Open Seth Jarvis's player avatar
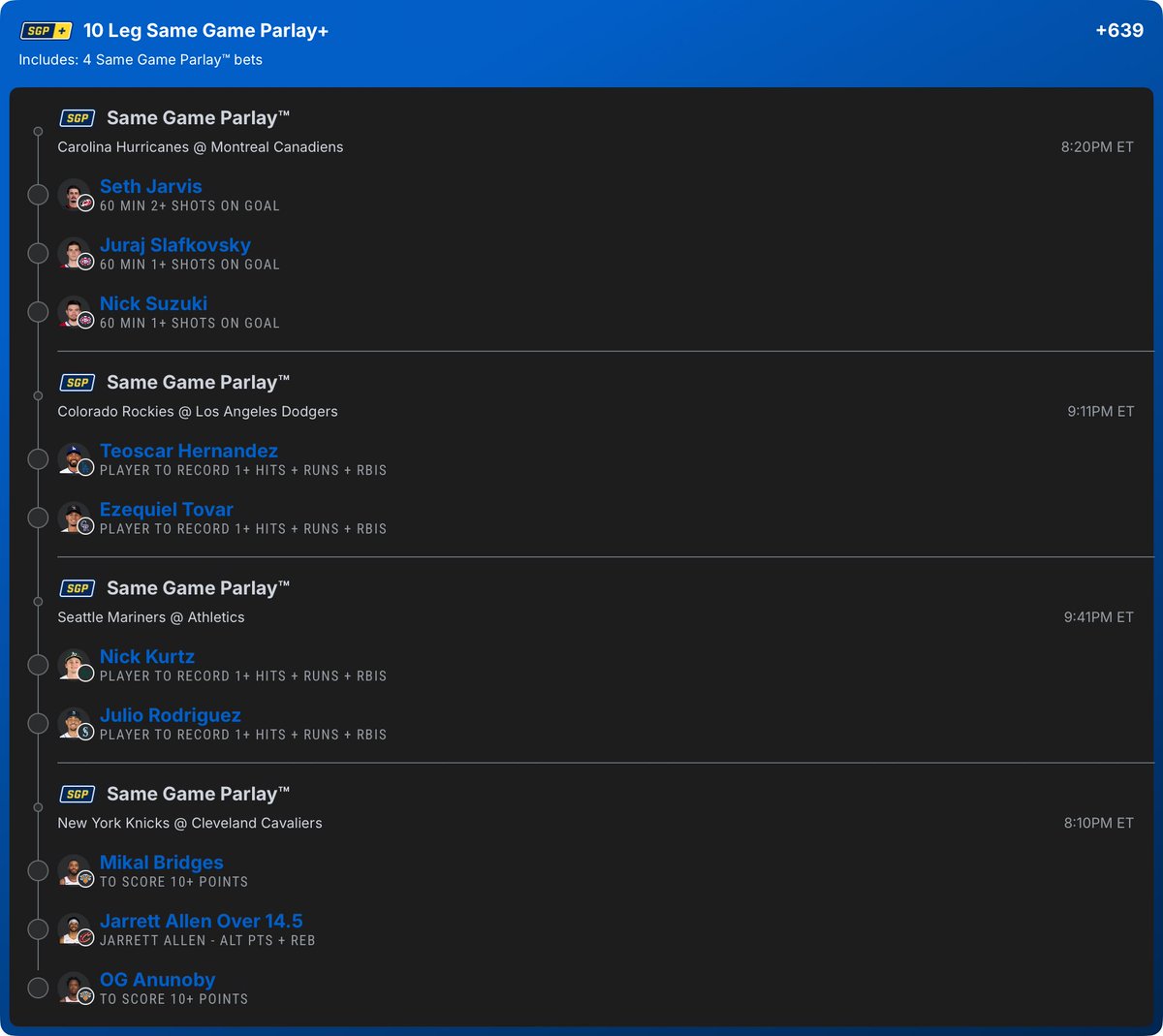The height and width of the screenshot is (1036, 1163). (75, 195)
